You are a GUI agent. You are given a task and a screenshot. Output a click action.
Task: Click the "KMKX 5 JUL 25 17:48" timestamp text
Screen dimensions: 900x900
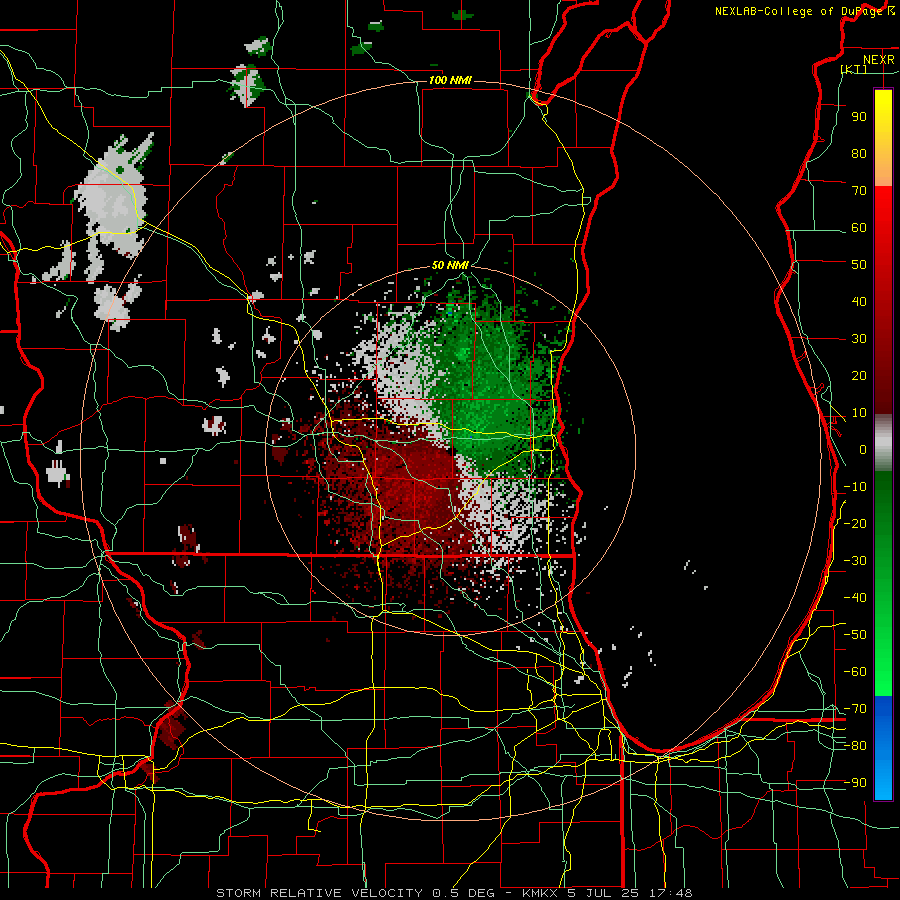(607, 893)
